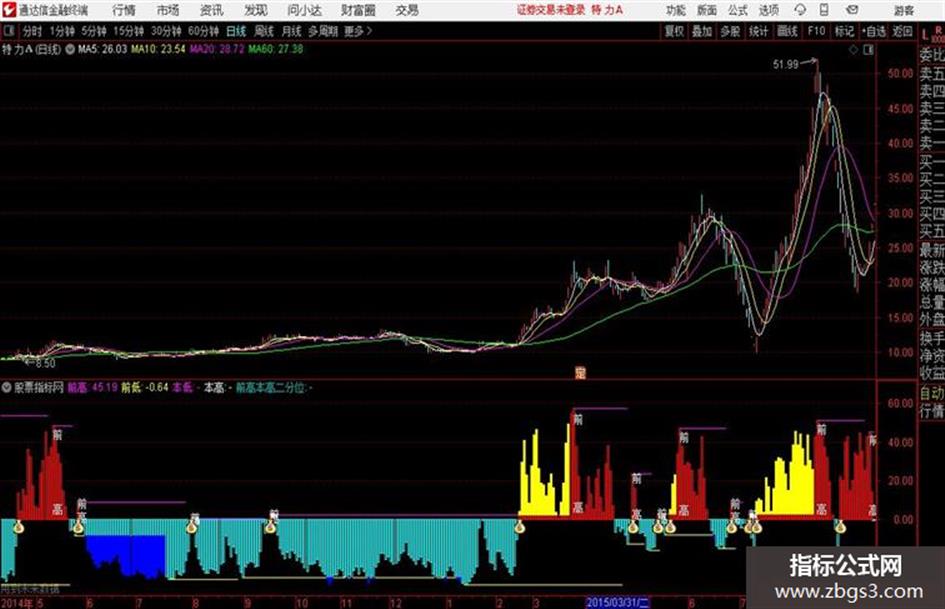Switch to 分时 chart period

click(x=32, y=31)
